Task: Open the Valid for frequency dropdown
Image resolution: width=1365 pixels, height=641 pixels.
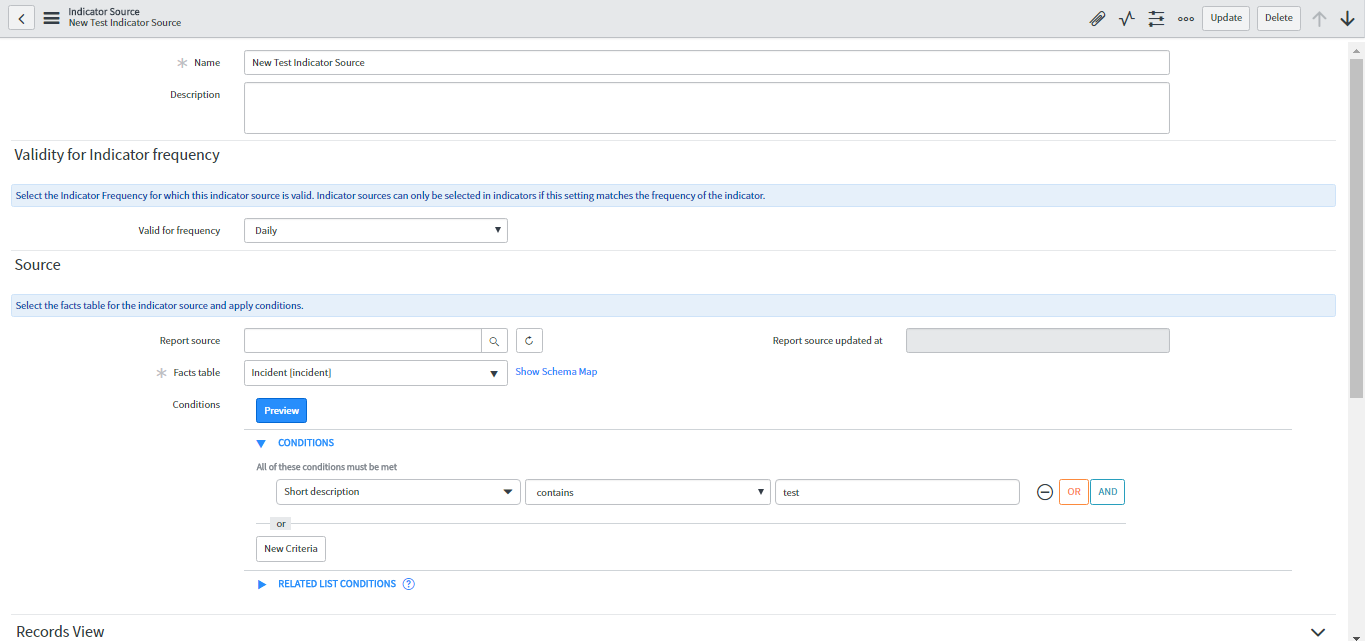Action: coord(375,231)
